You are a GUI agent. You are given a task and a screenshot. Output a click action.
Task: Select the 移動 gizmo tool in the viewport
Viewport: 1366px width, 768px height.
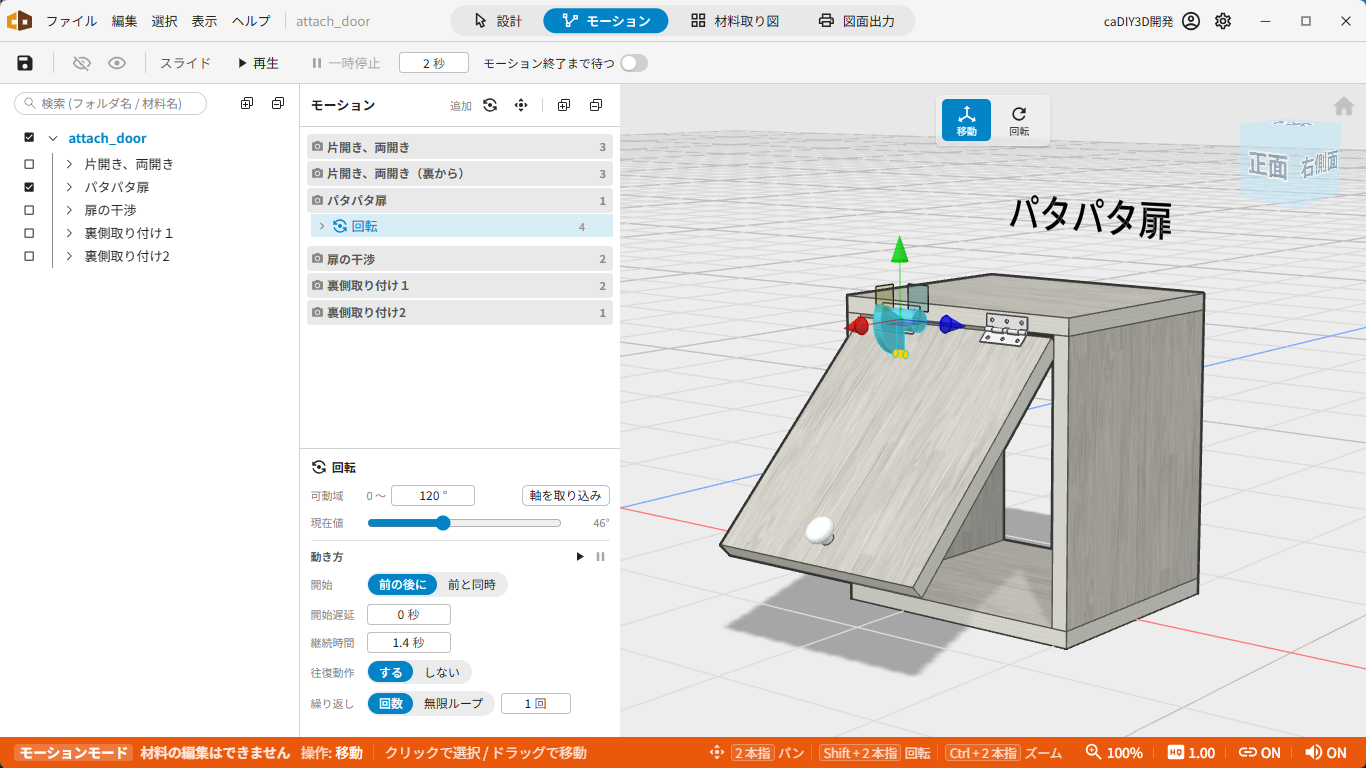(x=967, y=120)
